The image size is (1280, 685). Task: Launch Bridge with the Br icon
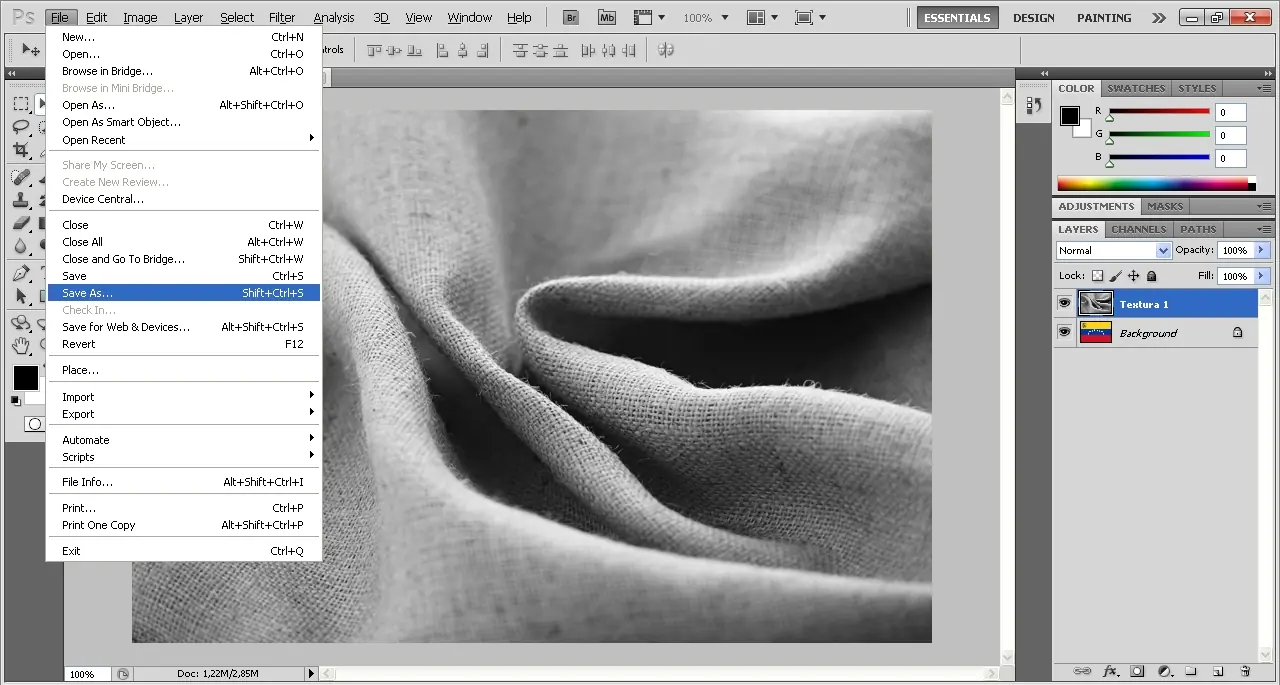pos(571,17)
